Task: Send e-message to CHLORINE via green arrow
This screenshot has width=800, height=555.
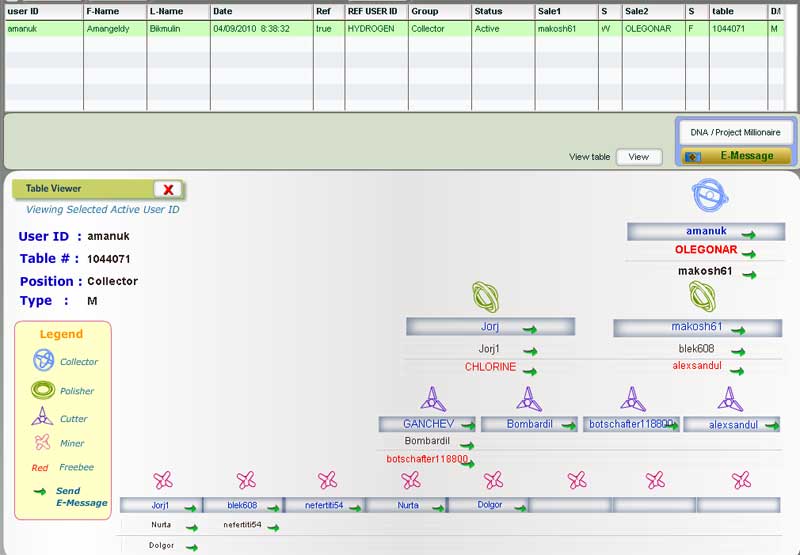Action: click(x=530, y=371)
